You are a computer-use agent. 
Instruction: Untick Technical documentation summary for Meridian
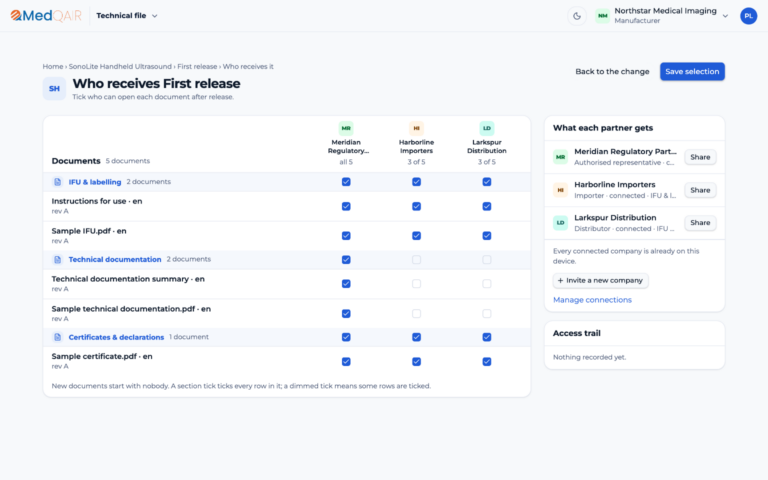[346, 284]
